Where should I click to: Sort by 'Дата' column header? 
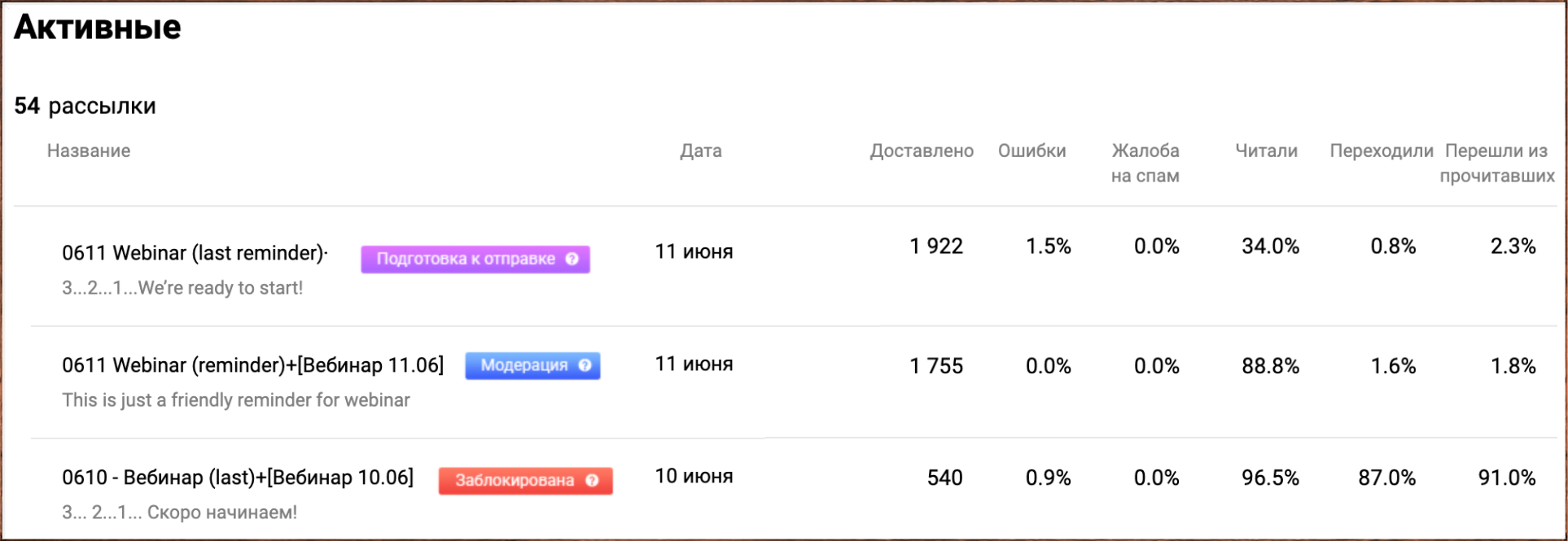(x=701, y=151)
